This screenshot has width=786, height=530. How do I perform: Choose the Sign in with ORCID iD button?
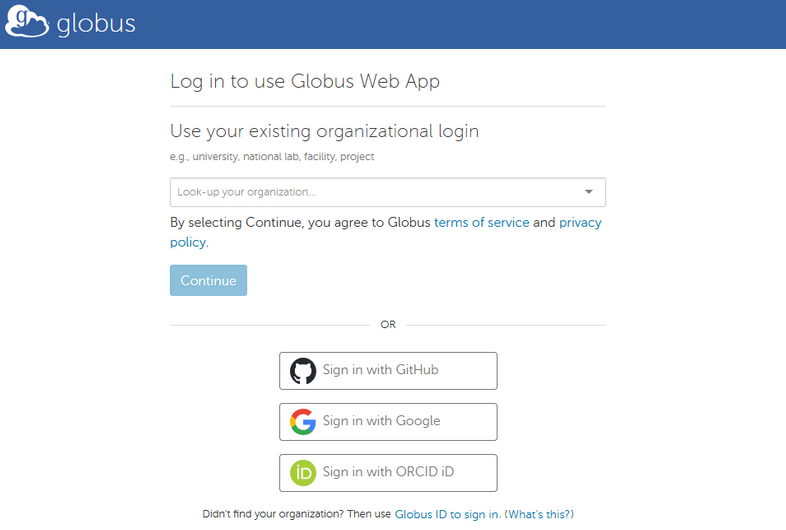[388, 473]
